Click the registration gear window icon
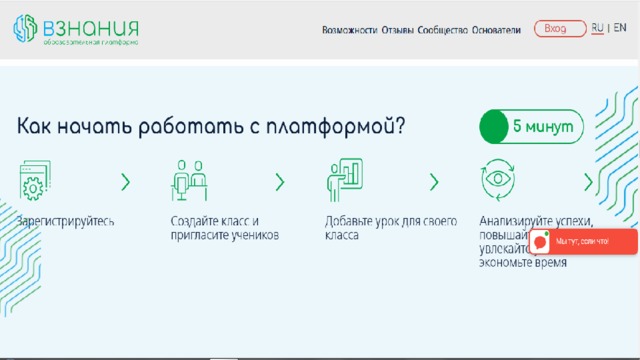Screen dimensions: 640x360 point(35,180)
